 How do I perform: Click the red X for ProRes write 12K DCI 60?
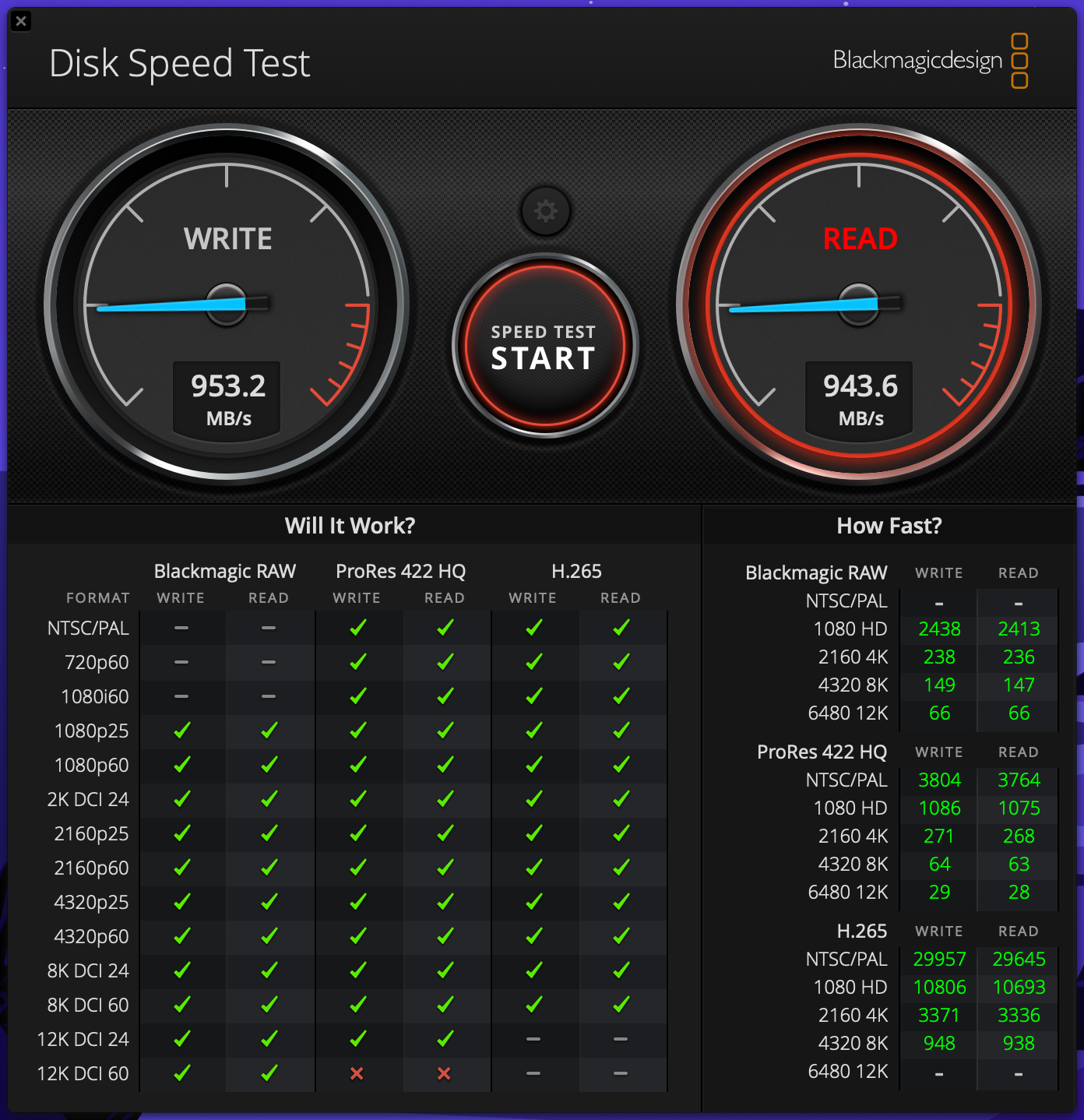point(357,1073)
